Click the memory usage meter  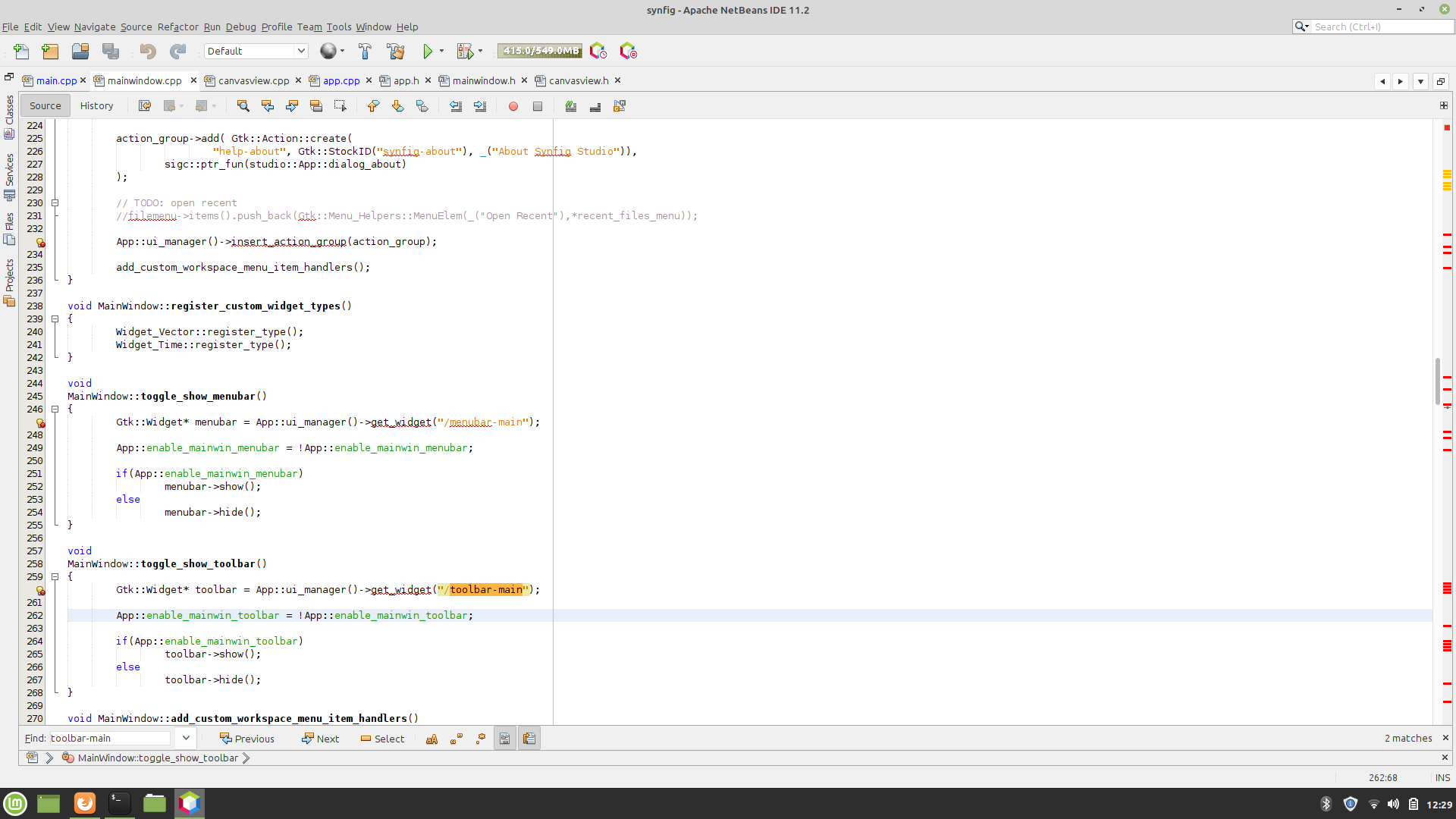point(539,51)
